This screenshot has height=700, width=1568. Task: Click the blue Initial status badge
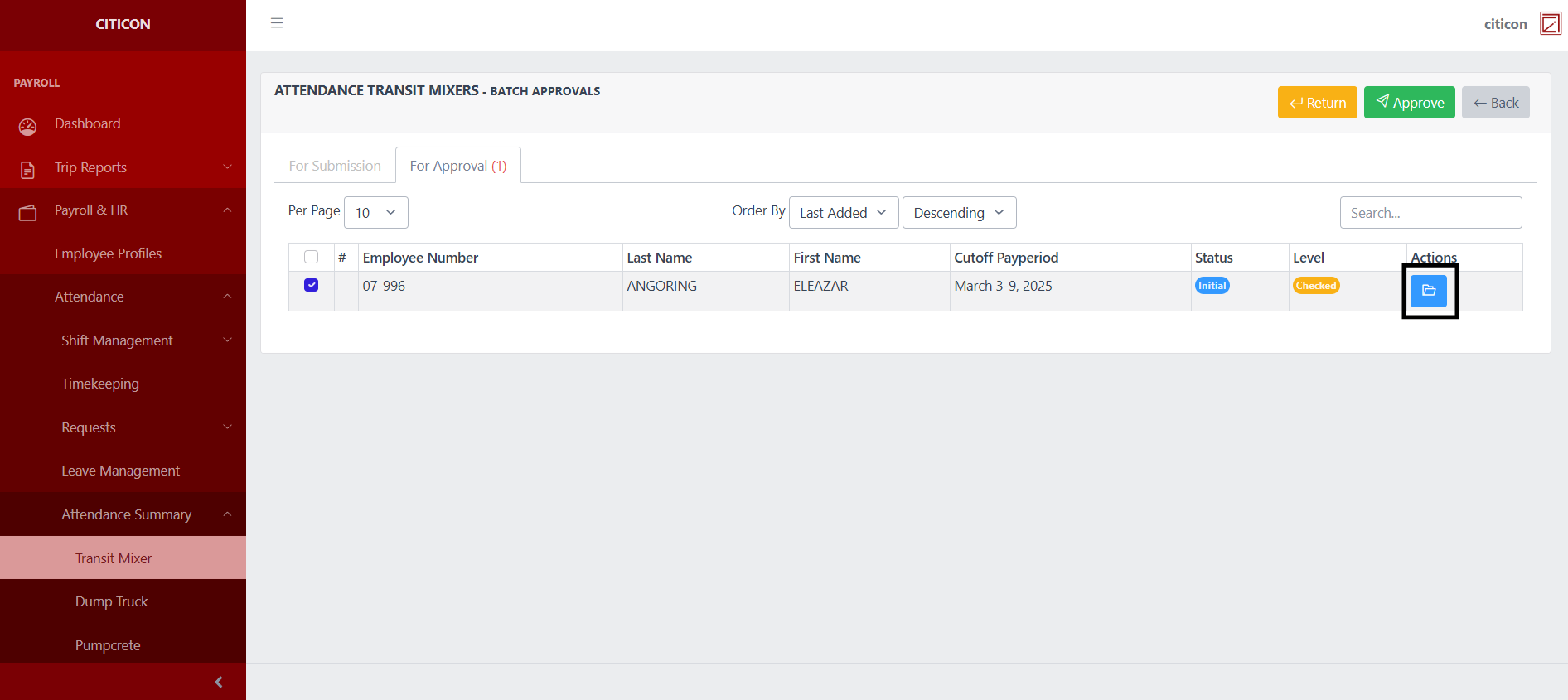click(1212, 286)
